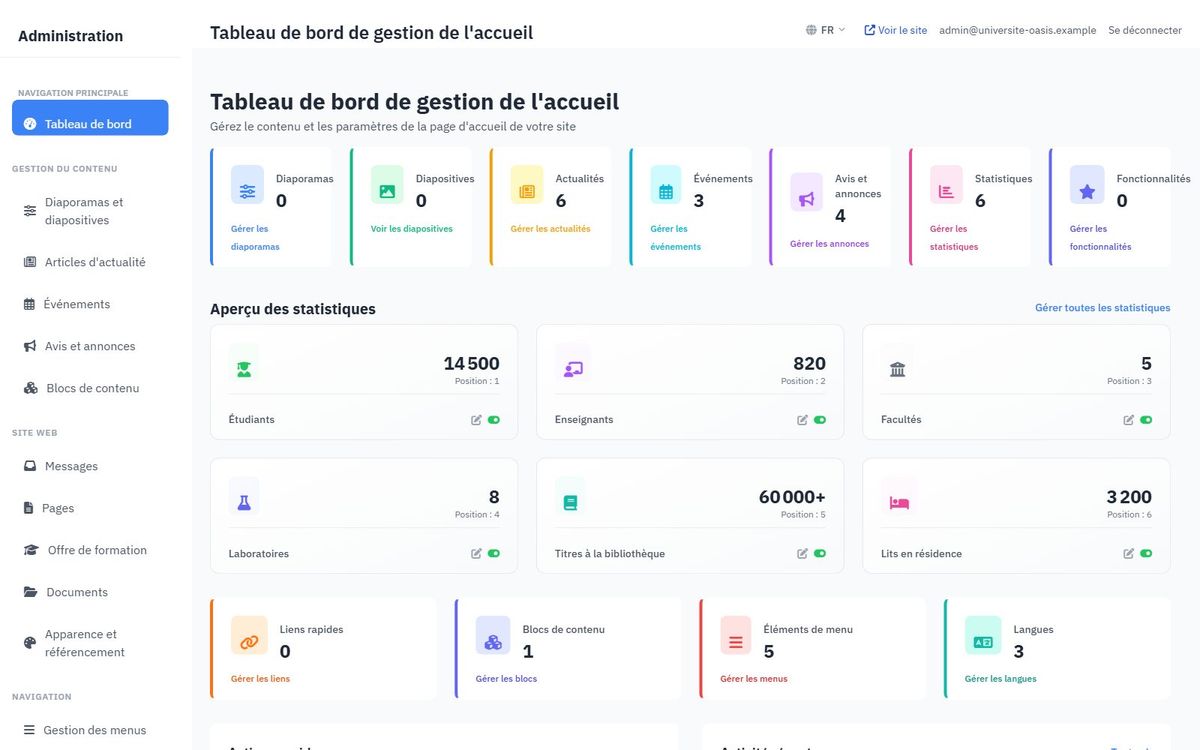Click the Langues translation icon
This screenshot has height=750, width=1200.
point(983,641)
